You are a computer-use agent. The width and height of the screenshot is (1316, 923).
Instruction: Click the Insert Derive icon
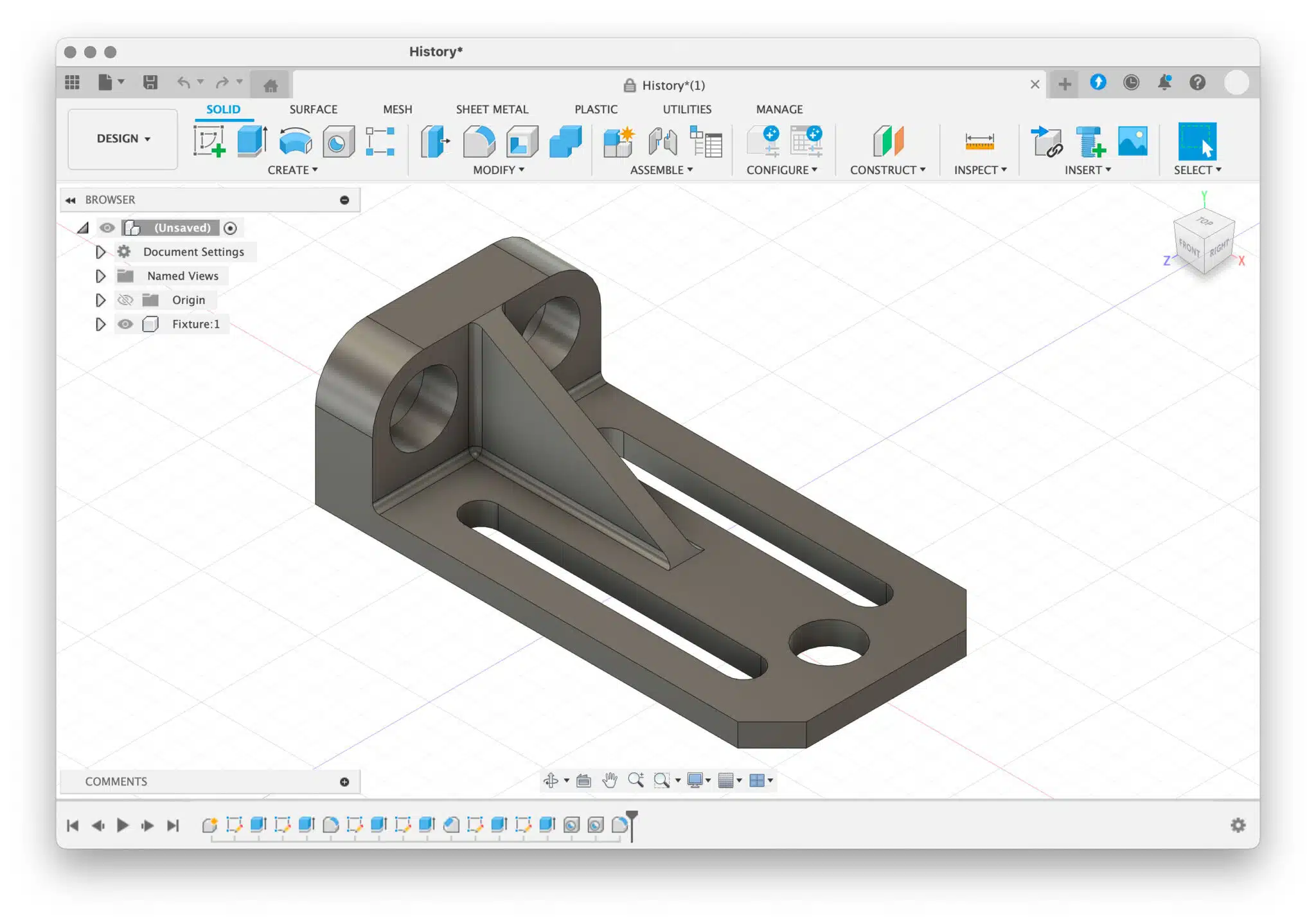(1047, 141)
